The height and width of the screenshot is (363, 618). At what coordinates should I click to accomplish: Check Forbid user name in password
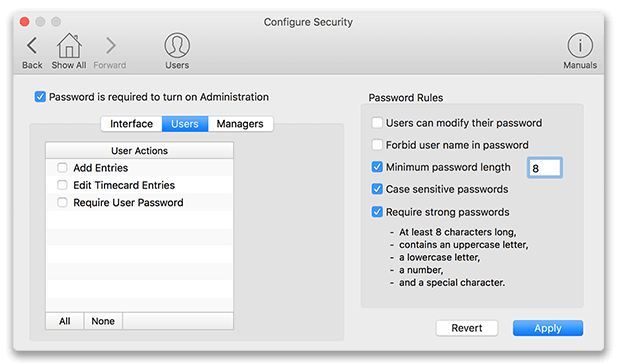coord(377,145)
